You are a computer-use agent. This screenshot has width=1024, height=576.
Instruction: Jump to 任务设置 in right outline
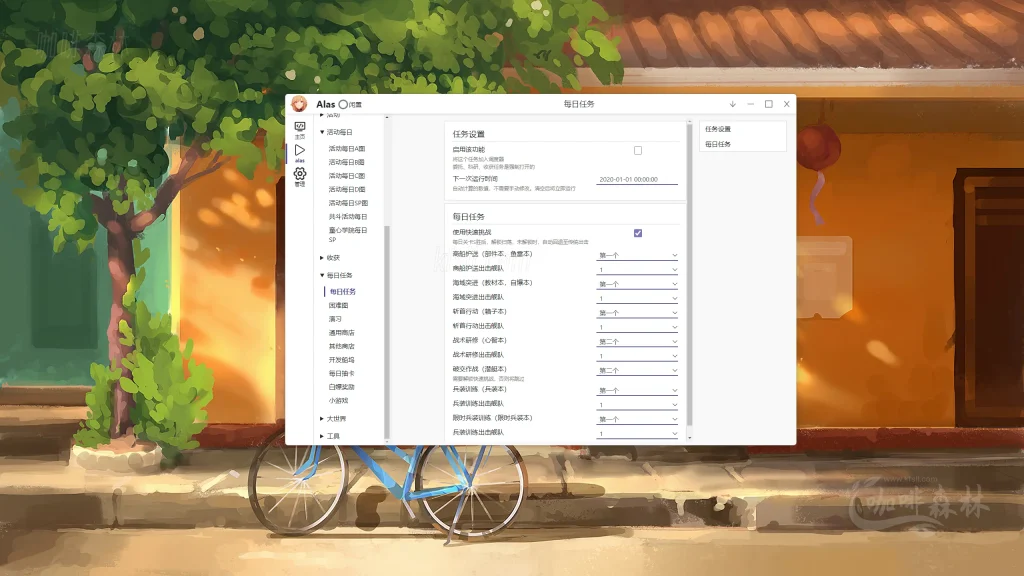[x=718, y=129]
